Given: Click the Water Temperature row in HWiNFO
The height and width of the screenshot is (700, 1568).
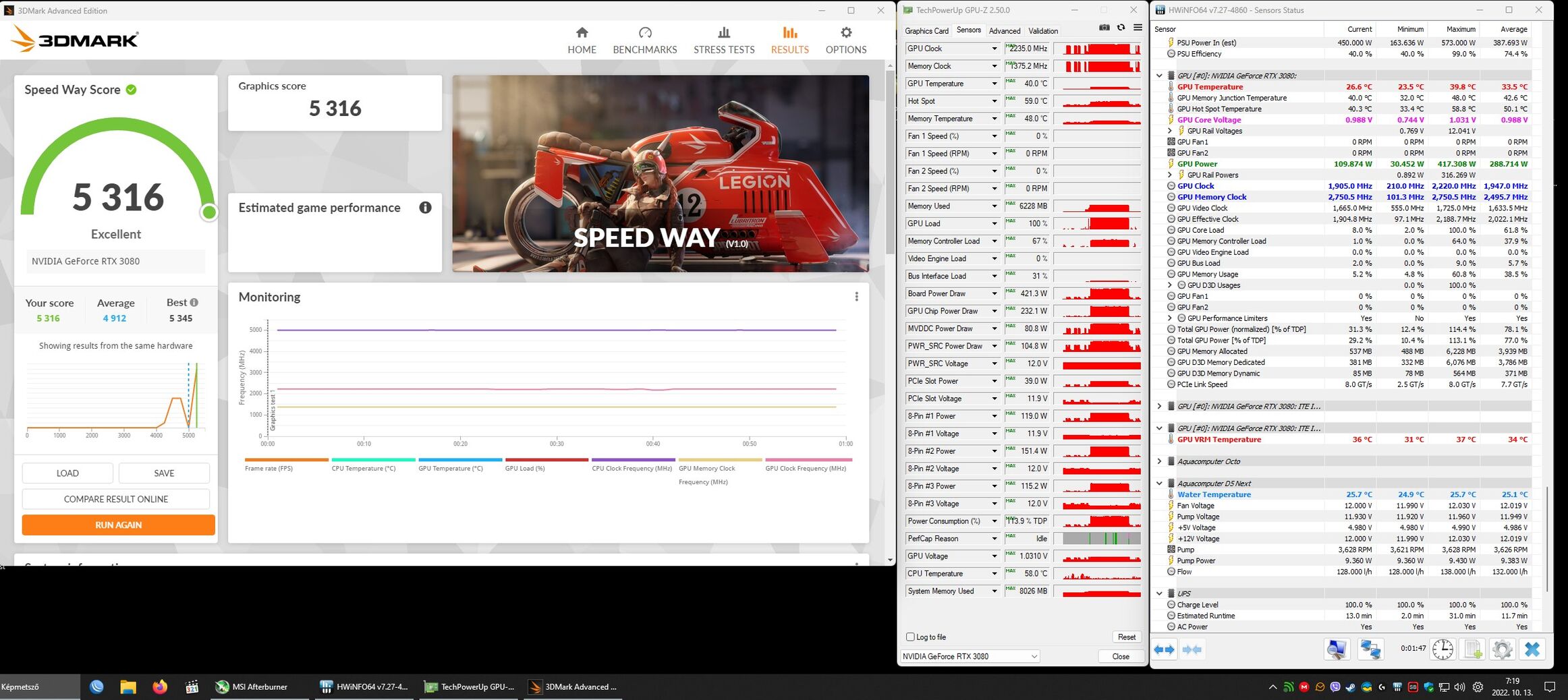Looking at the screenshot, I should coord(1348,494).
